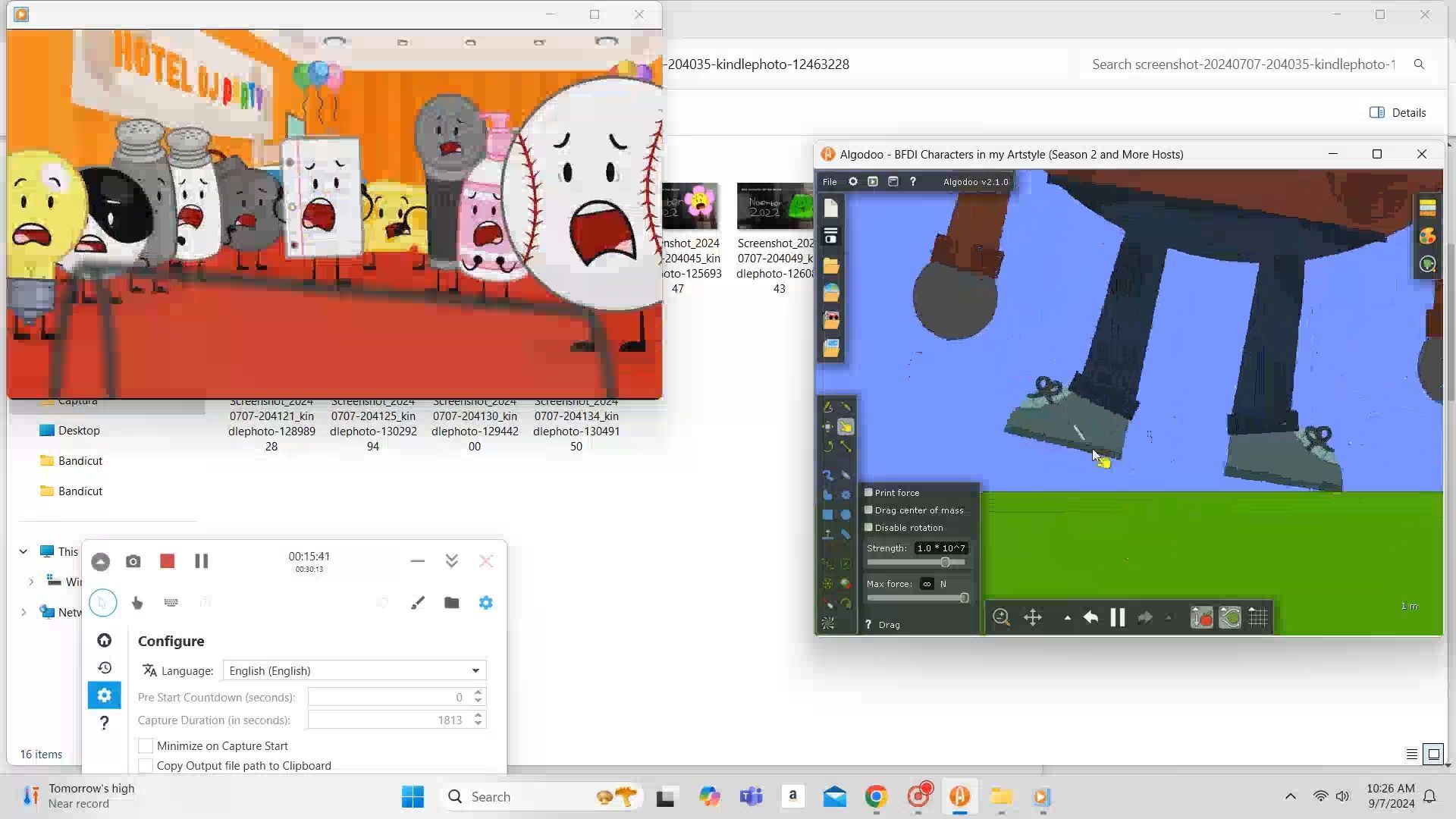This screenshot has height=819, width=1456.
Task: Undo last action in Algodoo
Action: (1090, 617)
